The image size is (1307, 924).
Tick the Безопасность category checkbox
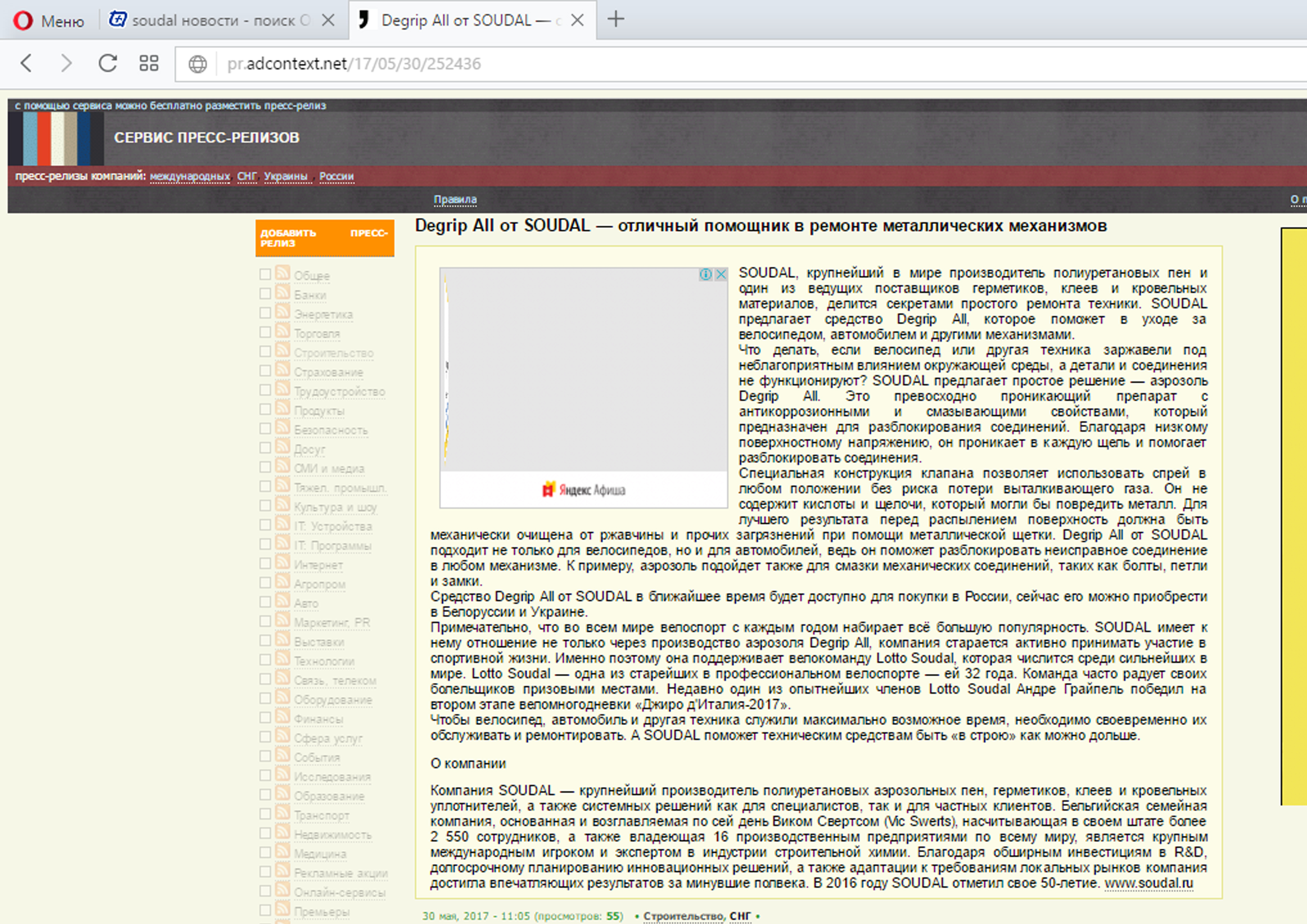tap(265, 429)
